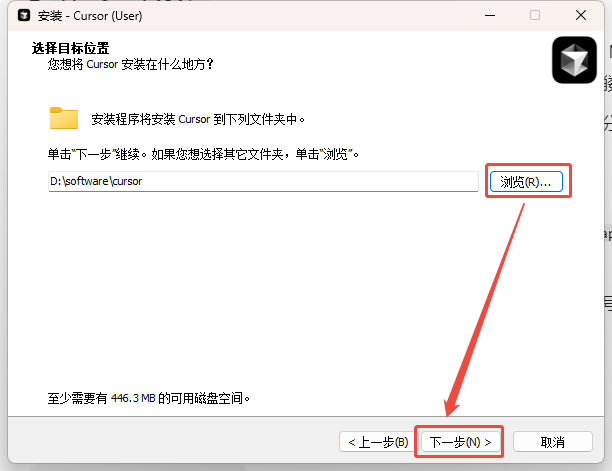Click the Next (下一步(N) >) button
Screen dimensions: 612x471
(x=460, y=442)
